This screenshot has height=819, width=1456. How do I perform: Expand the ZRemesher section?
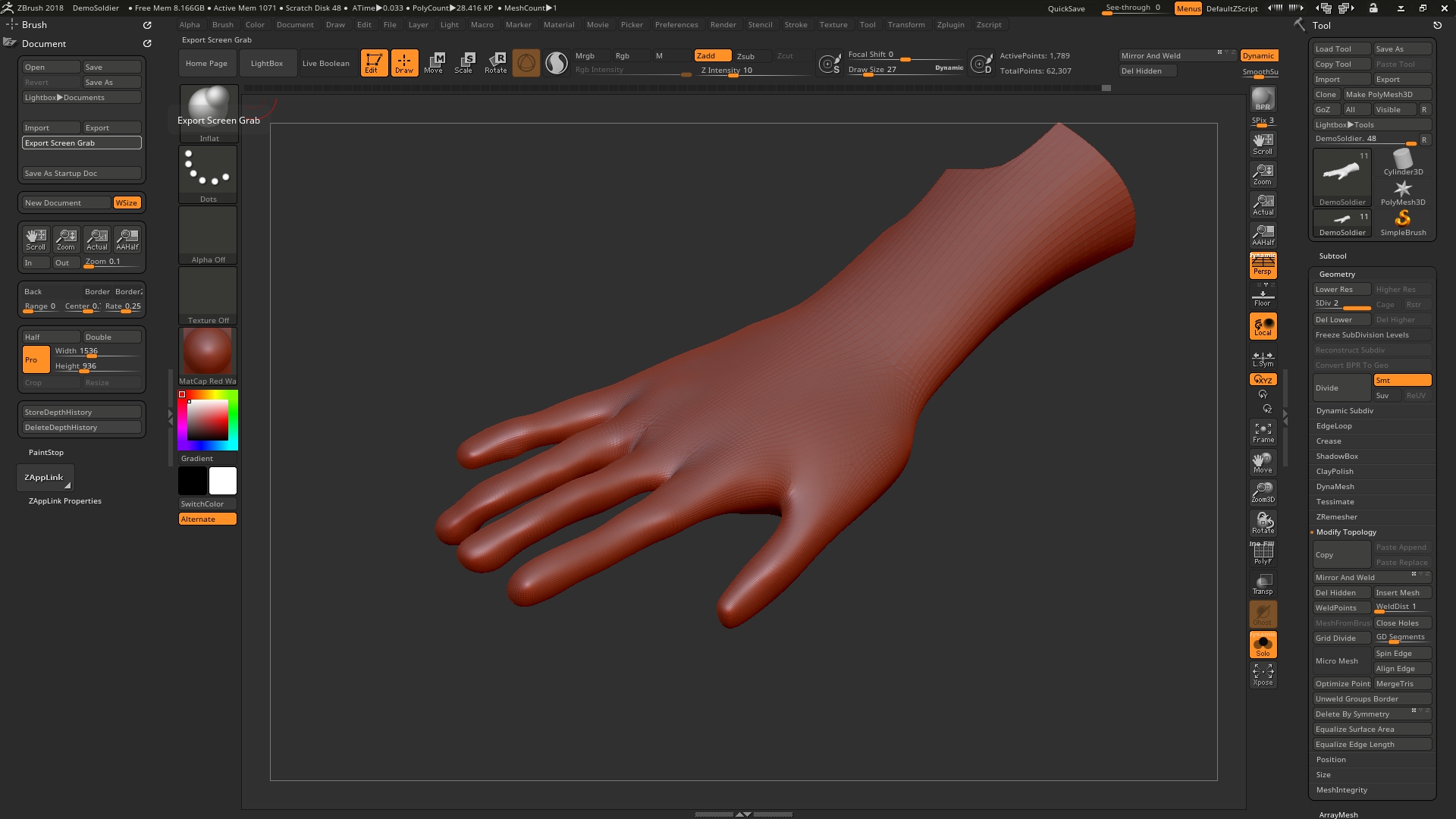tap(1336, 517)
